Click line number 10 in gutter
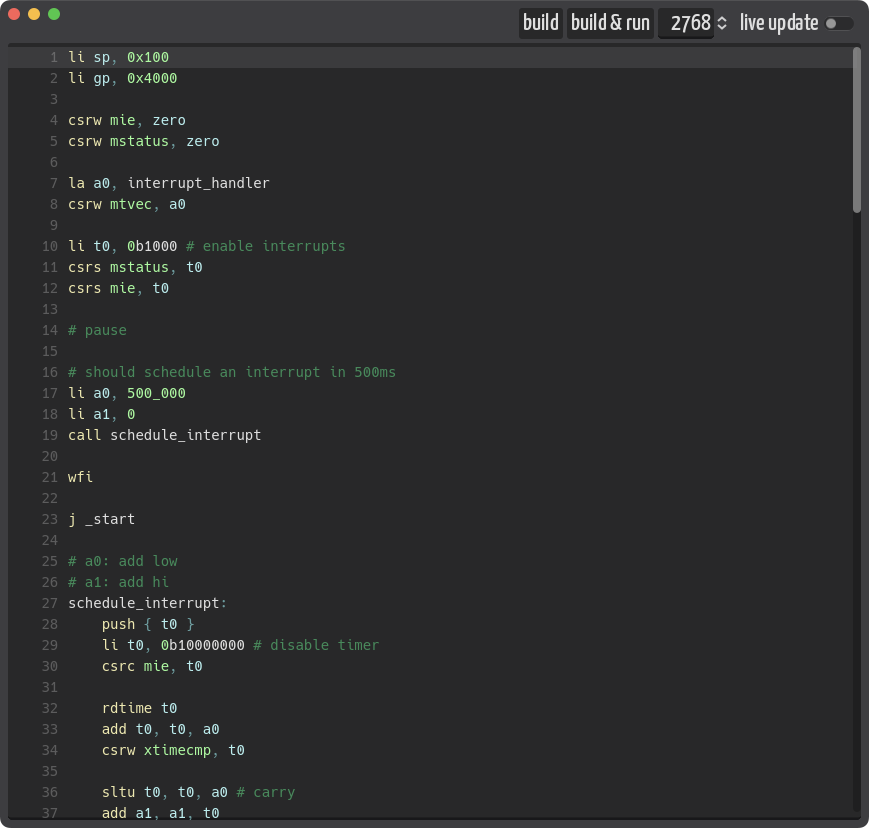This screenshot has height=828, width=869. pyautogui.click(x=50, y=247)
